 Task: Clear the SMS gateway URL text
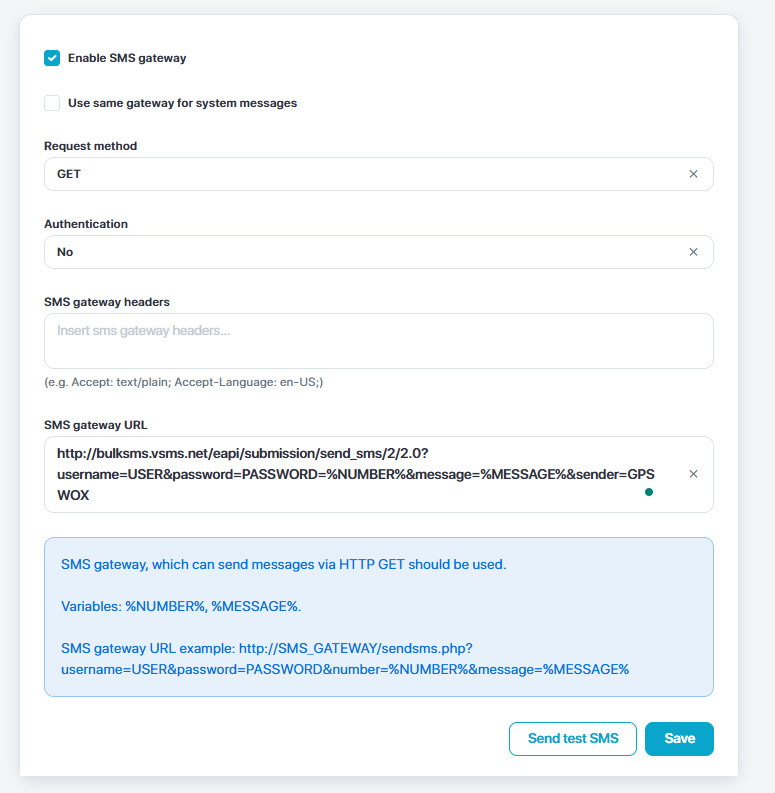click(693, 474)
